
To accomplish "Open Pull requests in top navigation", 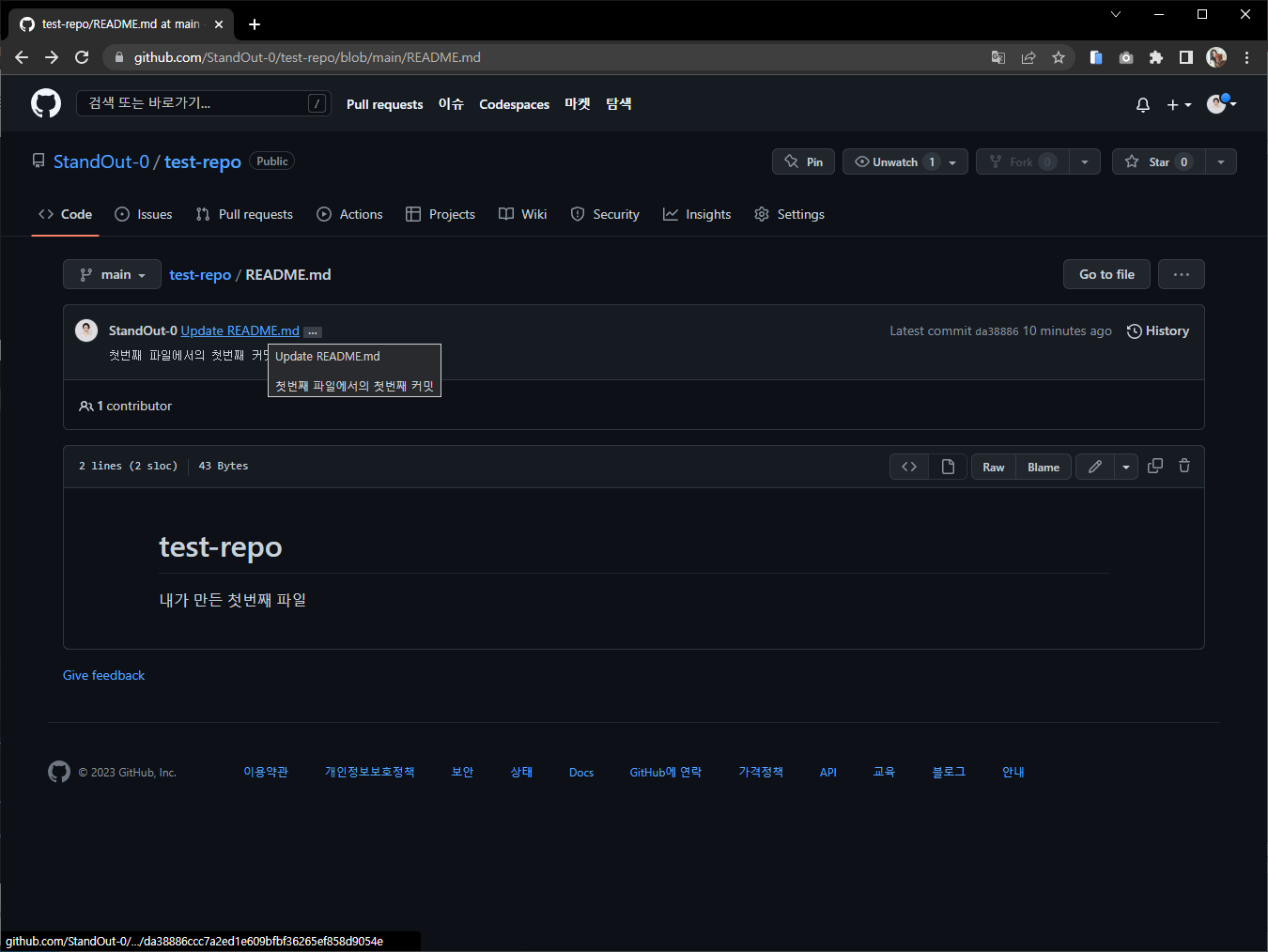I will (x=384, y=104).
